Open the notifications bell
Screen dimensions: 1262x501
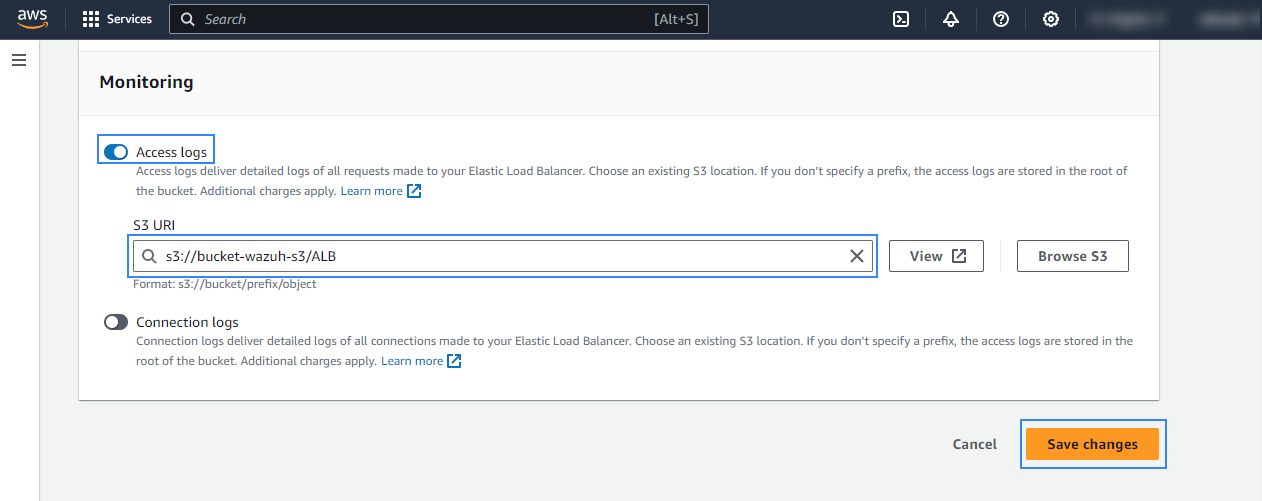click(x=951, y=19)
